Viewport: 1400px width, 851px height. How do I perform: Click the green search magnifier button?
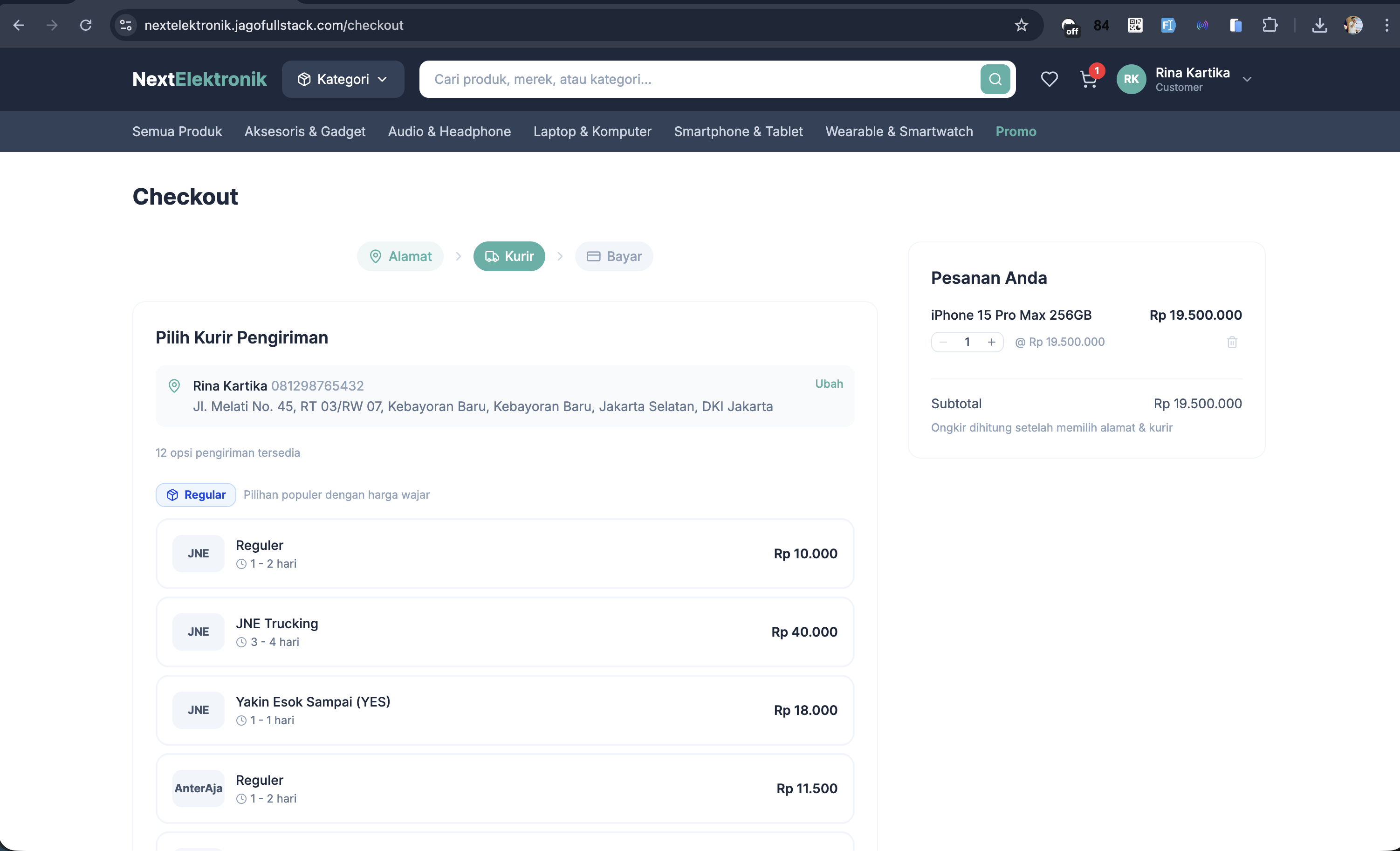995,79
